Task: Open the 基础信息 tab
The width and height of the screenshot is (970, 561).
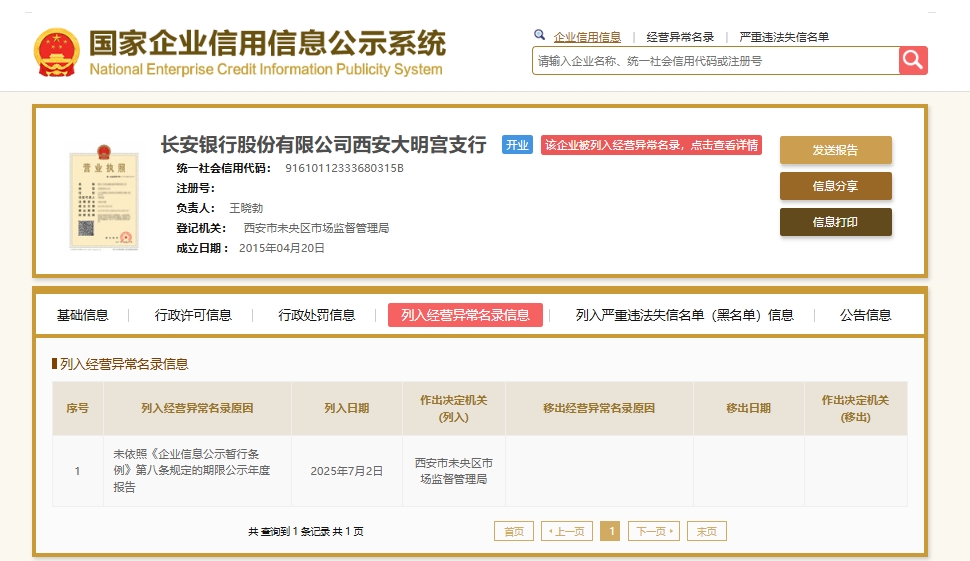Action: click(82, 315)
